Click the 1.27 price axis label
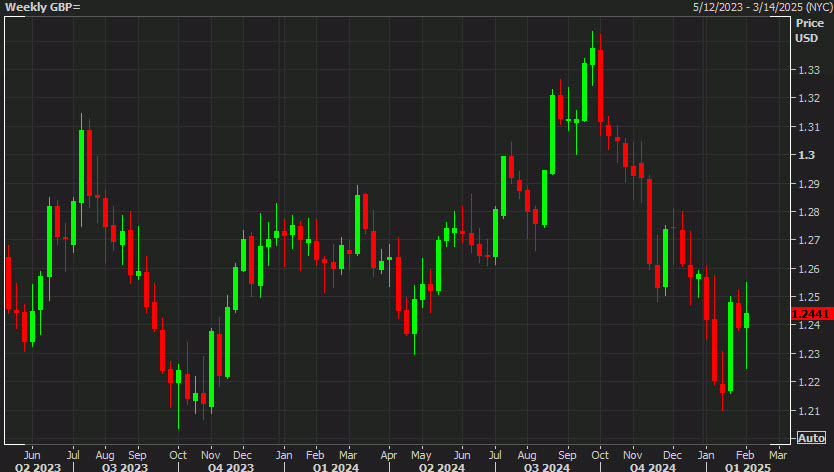The height and width of the screenshot is (472, 834). (809, 240)
